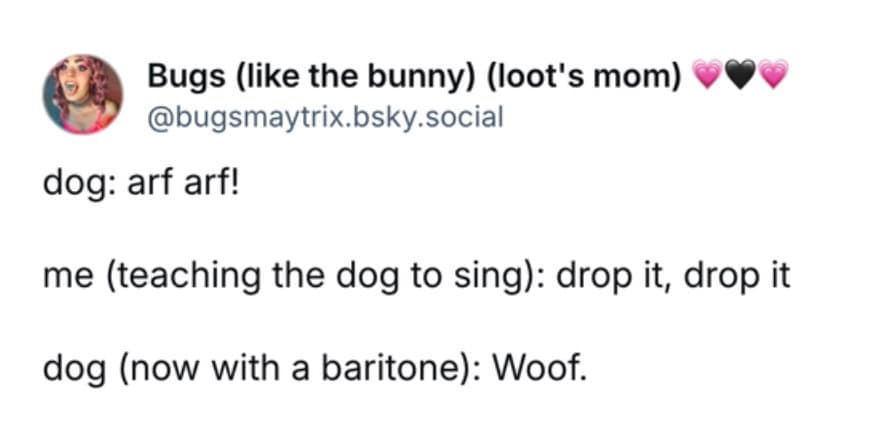Open the @bugsmaytrix.bsky.social handle link
This screenshot has height=436, width=886.
coord(325,117)
